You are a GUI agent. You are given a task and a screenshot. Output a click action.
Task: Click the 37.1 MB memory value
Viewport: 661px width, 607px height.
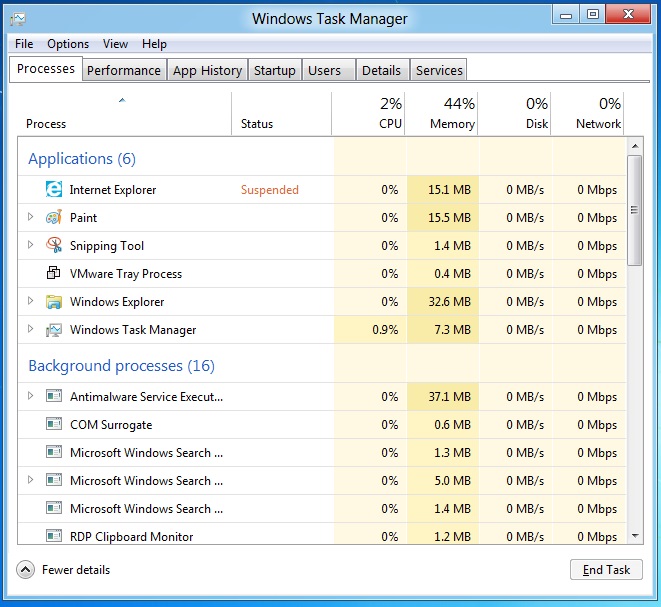tap(449, 397)
